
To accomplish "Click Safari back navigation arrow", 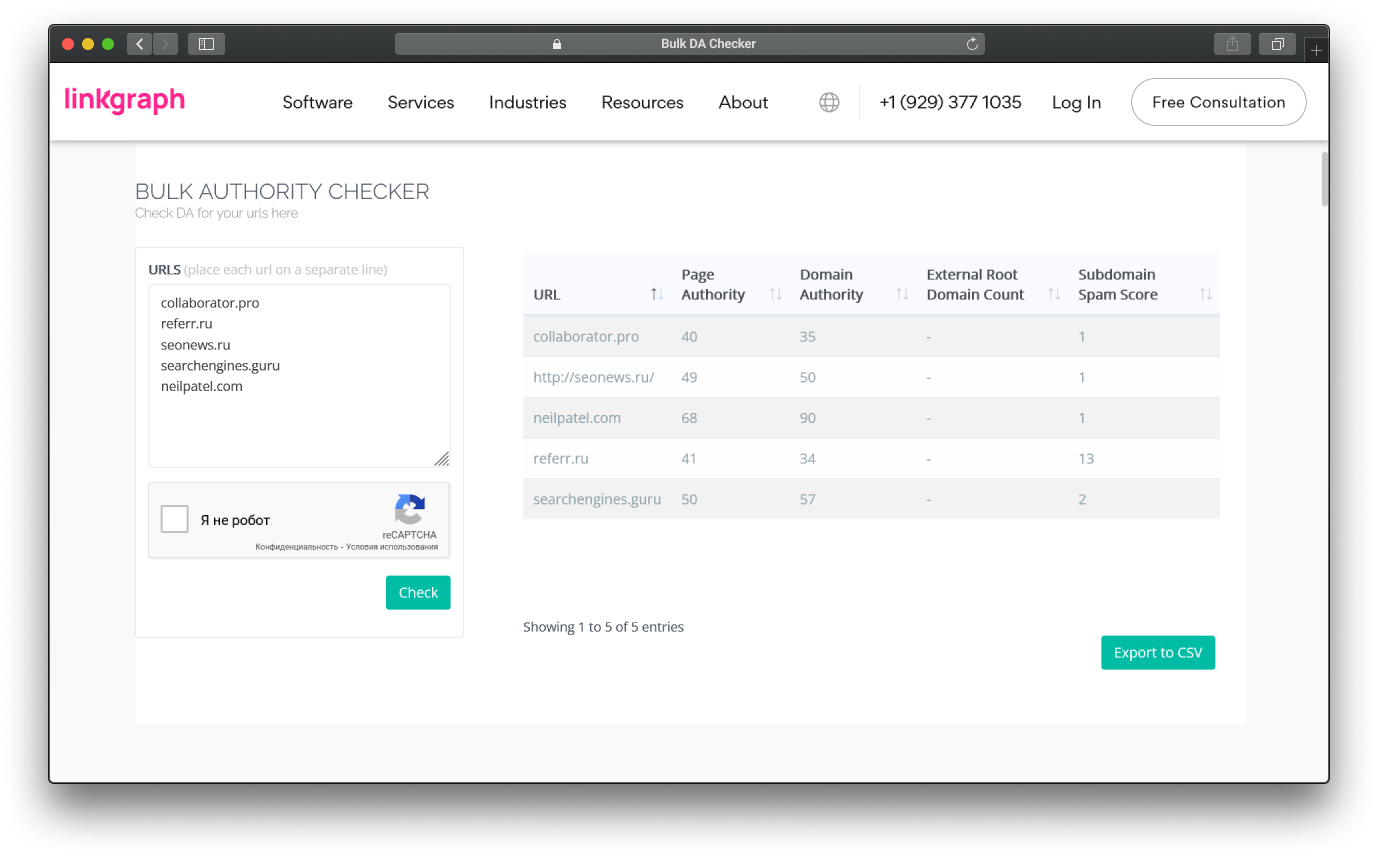I will [139, 44].
